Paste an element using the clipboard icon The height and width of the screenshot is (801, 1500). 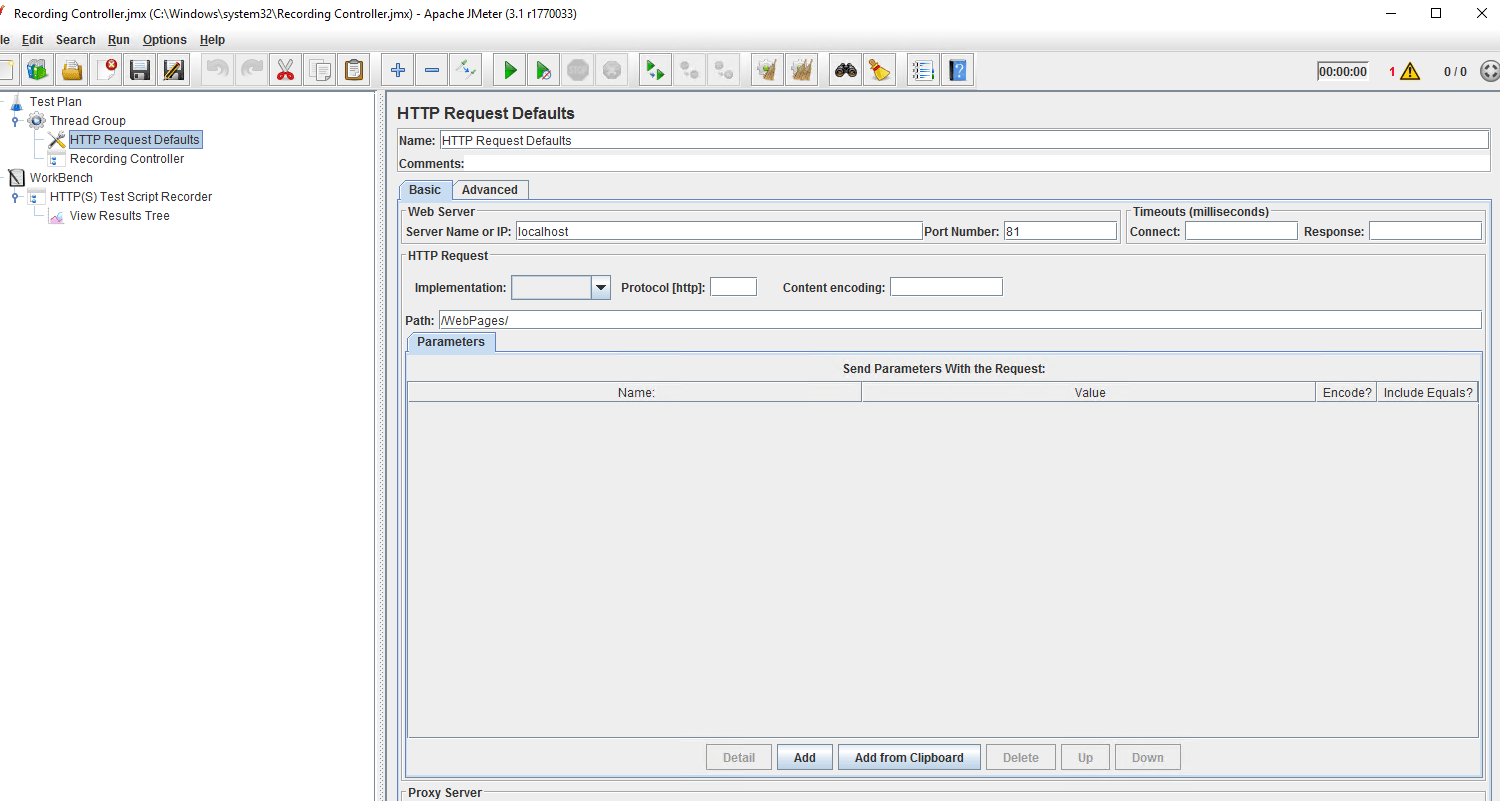click(x=354, y=69)
